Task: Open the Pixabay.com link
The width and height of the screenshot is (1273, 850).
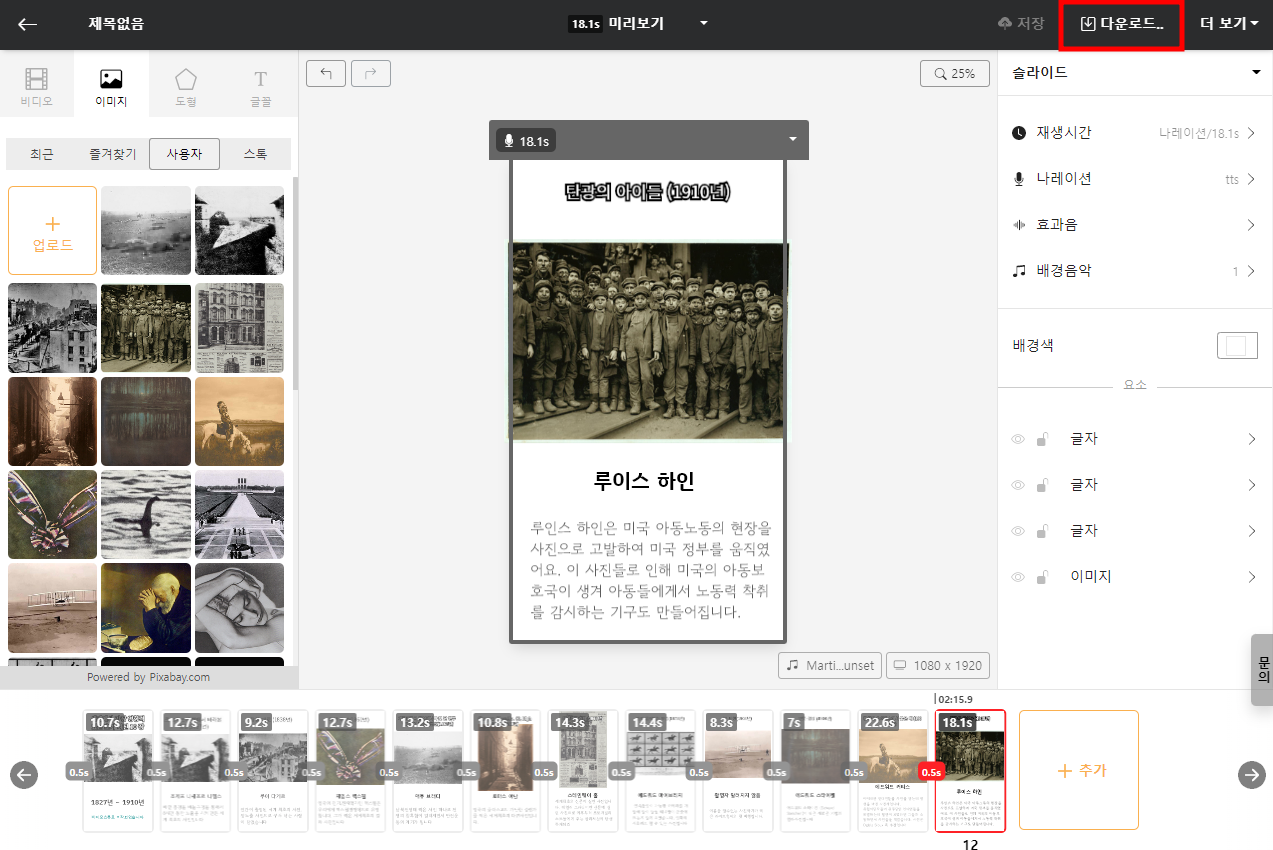Action: pos(180,677)
